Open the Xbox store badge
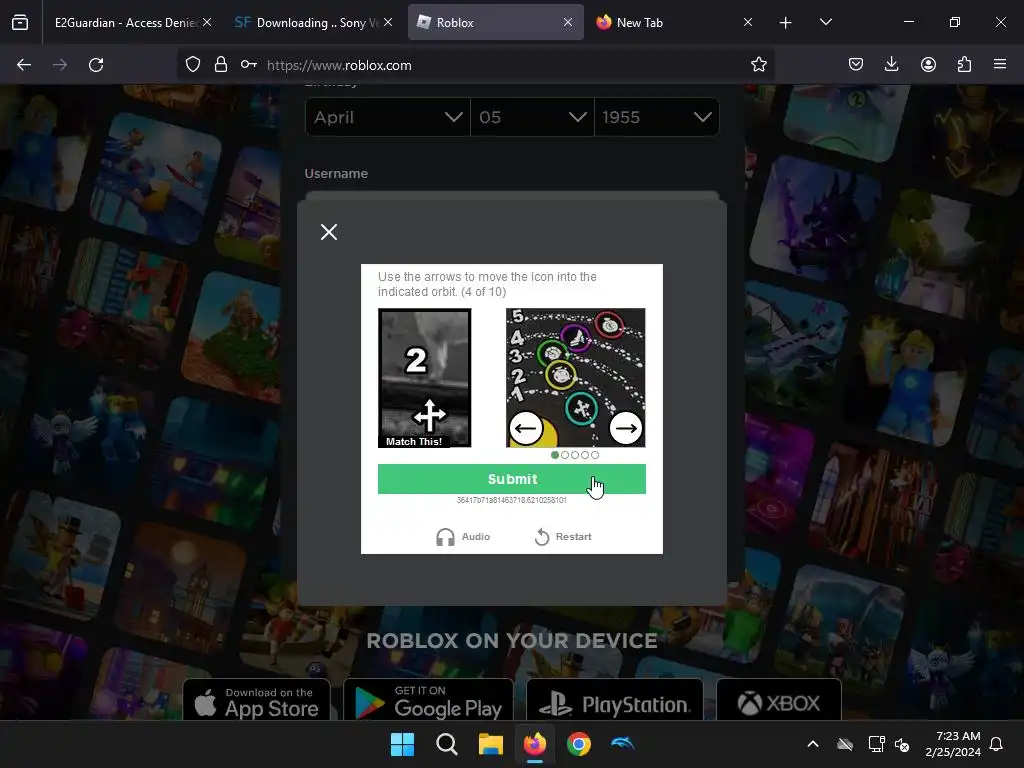 point(778,700)
